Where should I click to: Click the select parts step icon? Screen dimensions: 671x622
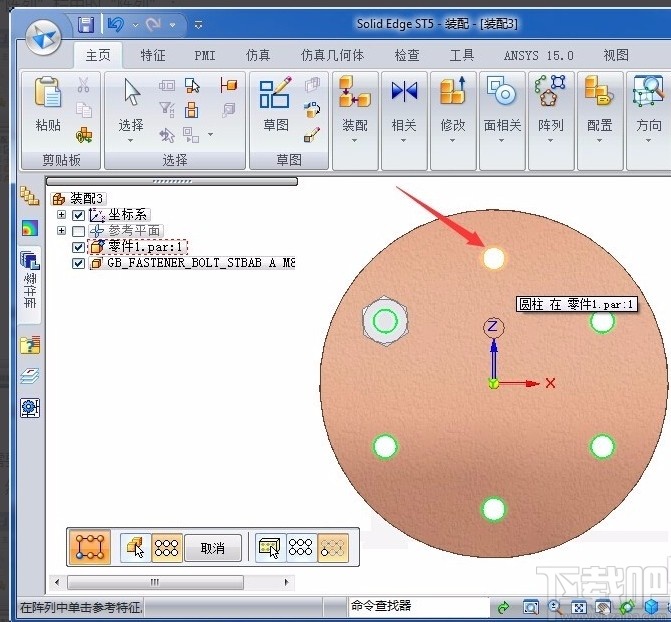click(x=136, y=547)
